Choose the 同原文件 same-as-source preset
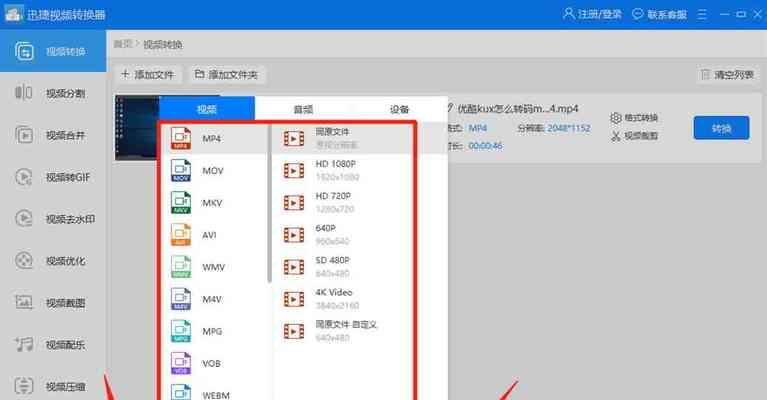 pos(342,138)
